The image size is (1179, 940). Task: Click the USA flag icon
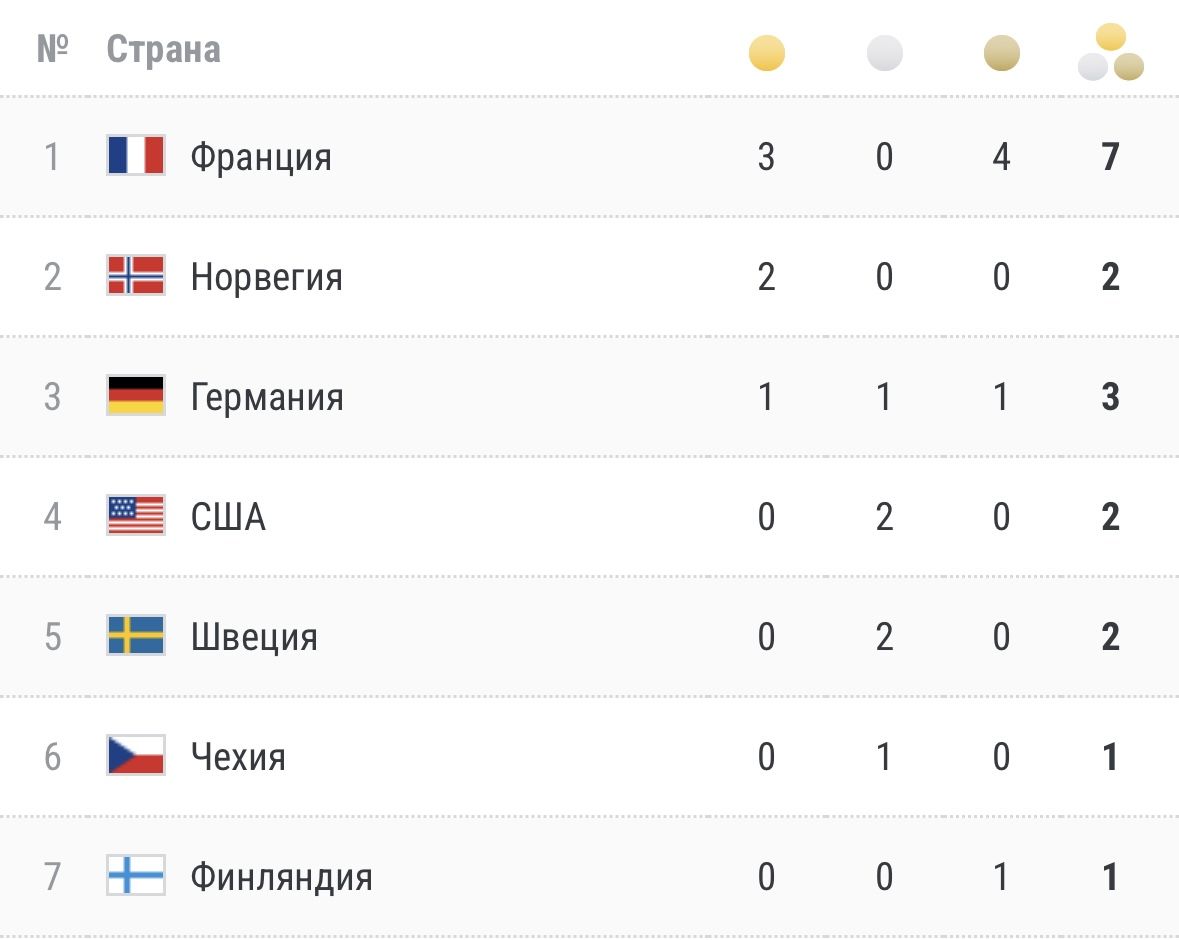coord(136,515)
